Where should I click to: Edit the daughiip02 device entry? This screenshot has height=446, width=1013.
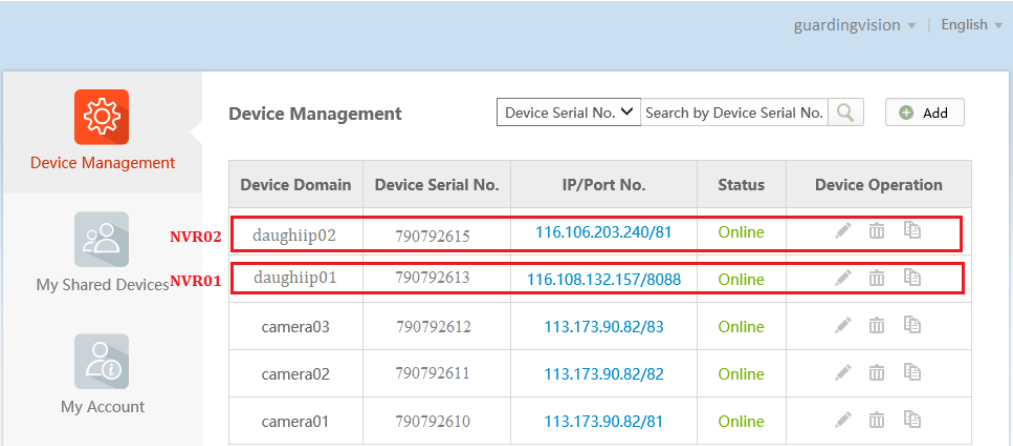tap(844, 231)
